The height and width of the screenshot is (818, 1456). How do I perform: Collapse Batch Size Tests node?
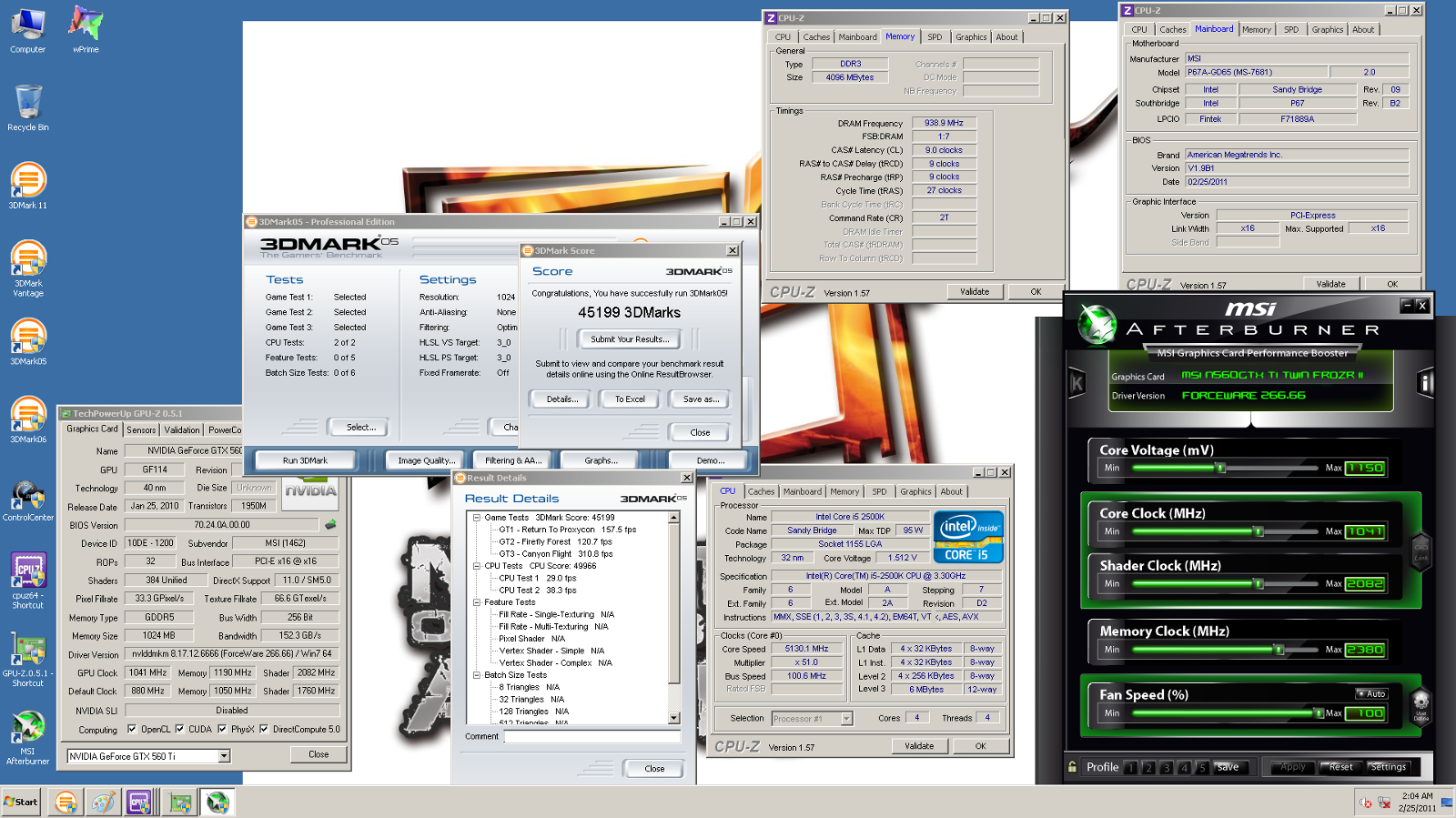pos(476,675)
